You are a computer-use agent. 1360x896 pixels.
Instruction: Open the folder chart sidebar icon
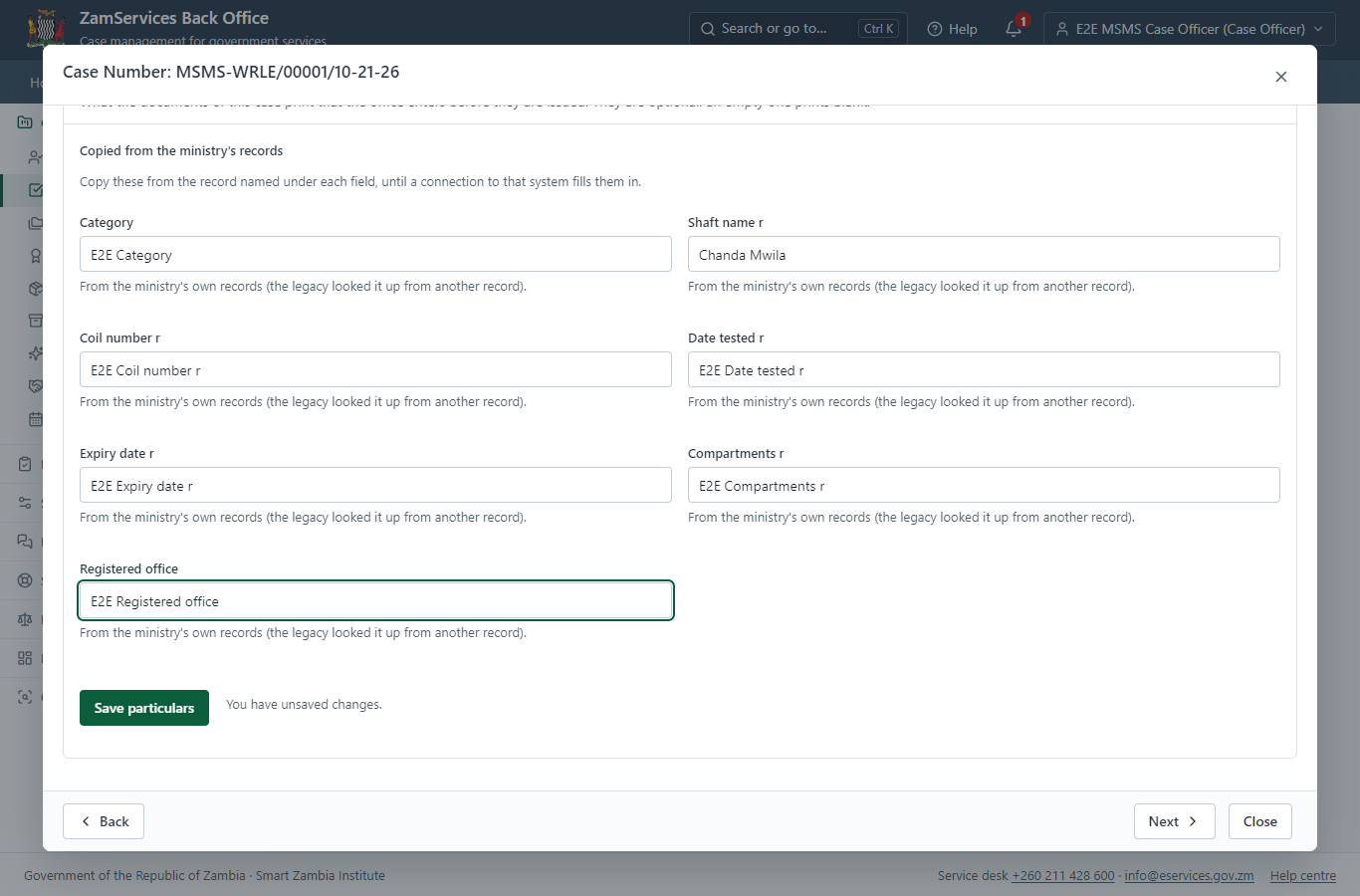(x=25, y=122)
